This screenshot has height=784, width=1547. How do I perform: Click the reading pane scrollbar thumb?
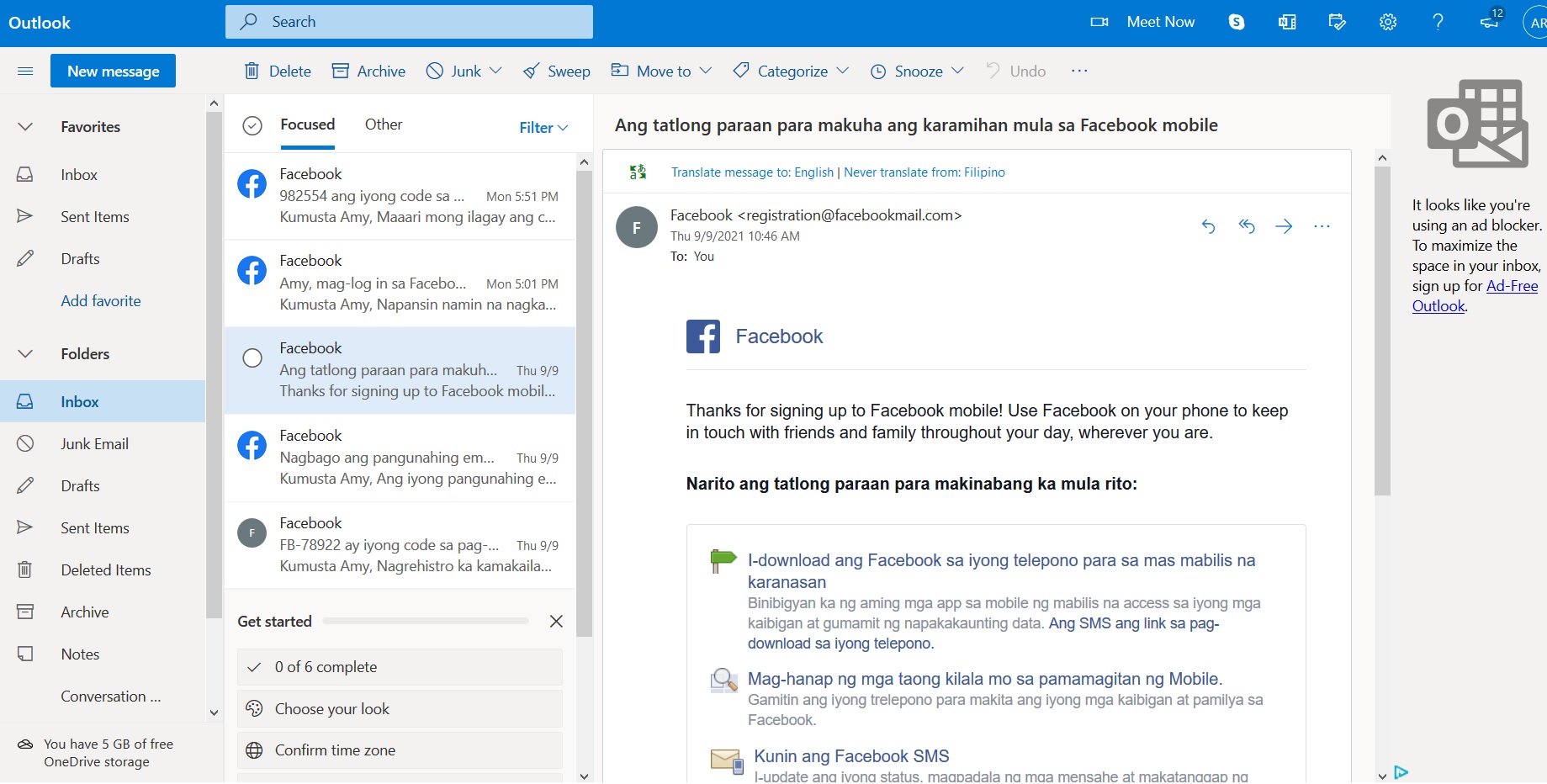click(1382, 331)
